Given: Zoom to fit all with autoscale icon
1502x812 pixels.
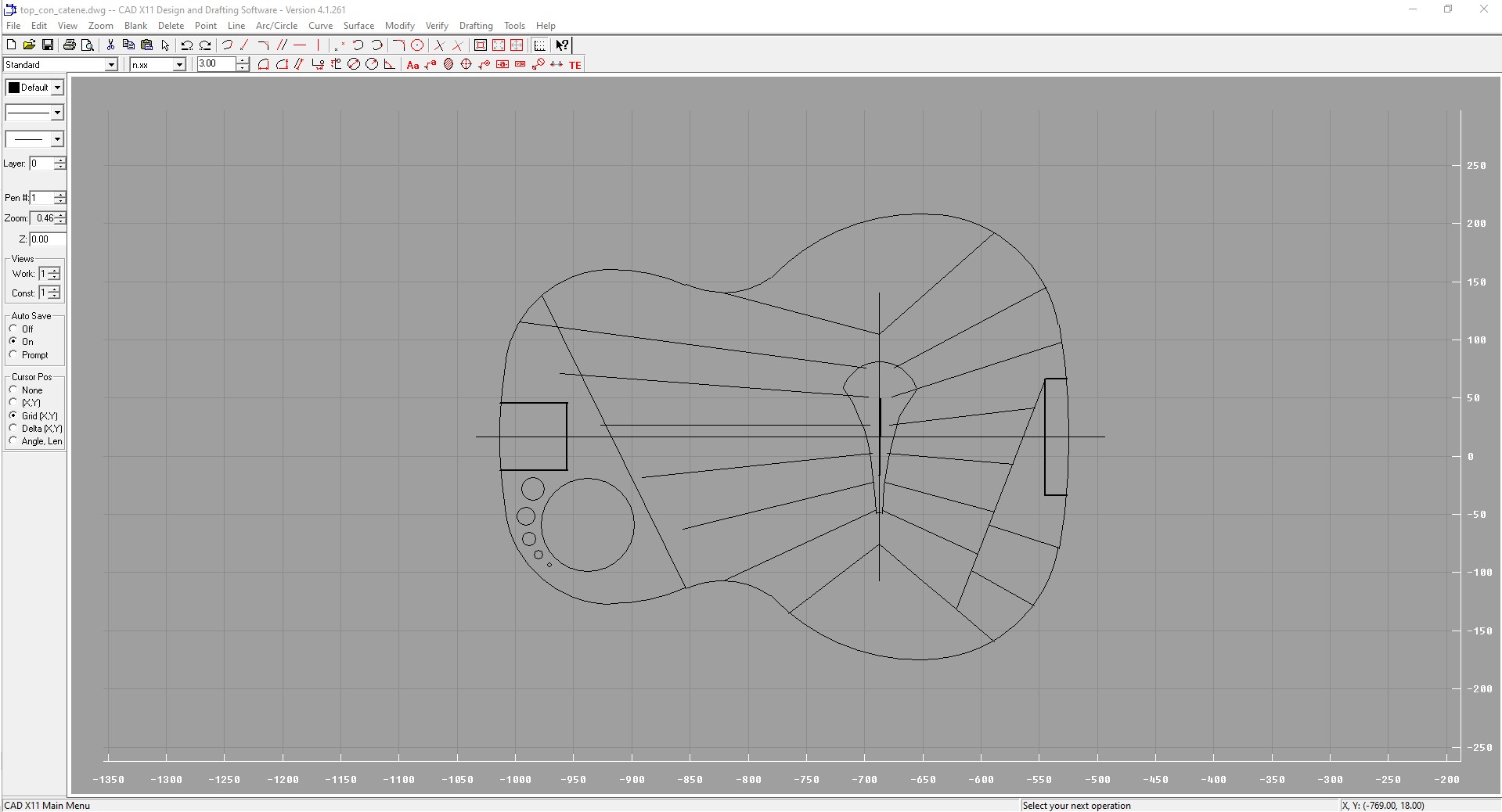Looking at the screenshot, I should [x=481, y=45].
